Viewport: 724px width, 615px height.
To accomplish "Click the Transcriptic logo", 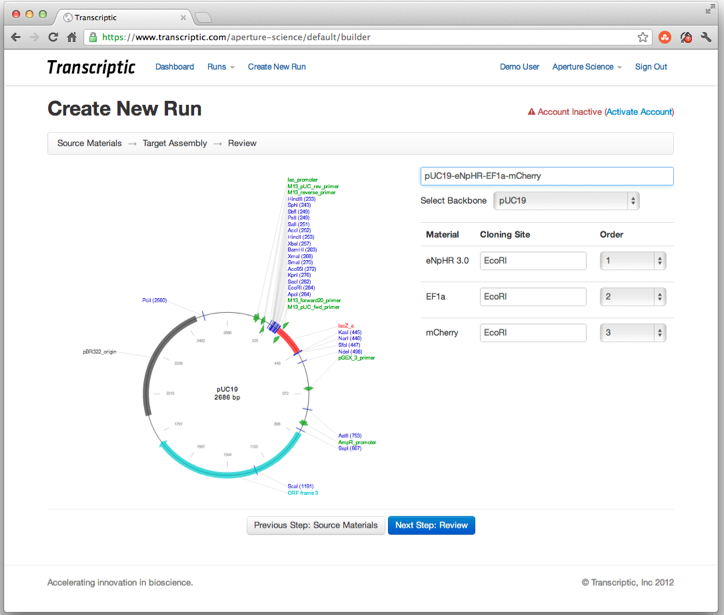I will (91, 67).
